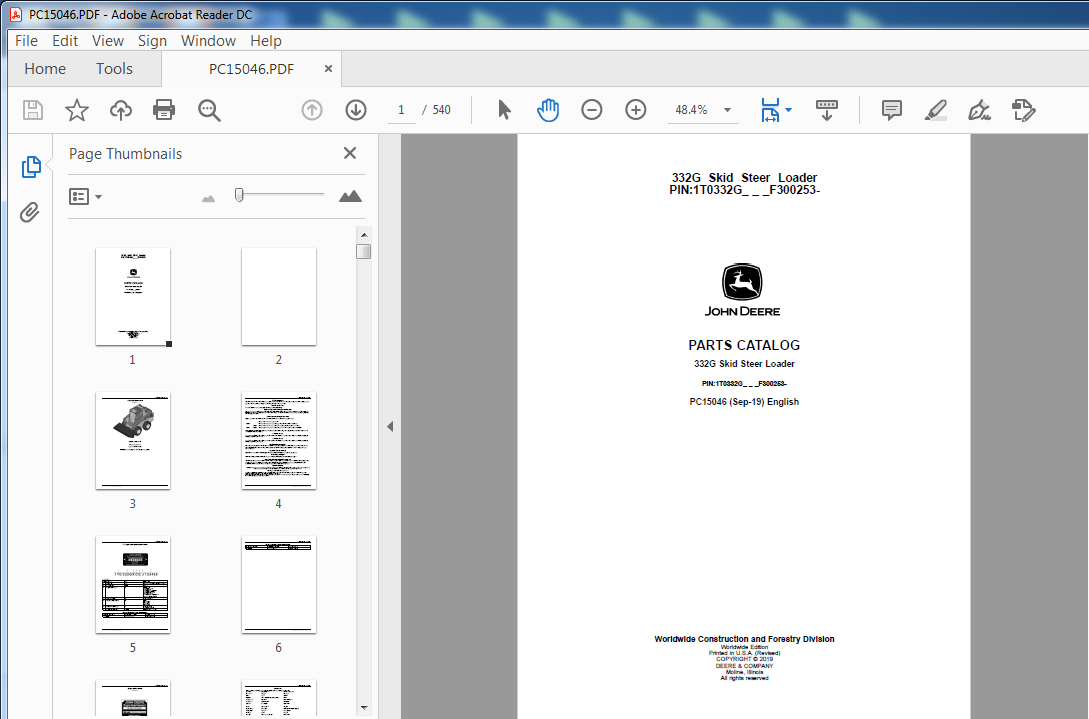This screenshot has width=1089, height=719.
Task: Click the scrolling mode keyboard icon
Action: [826, 110]
